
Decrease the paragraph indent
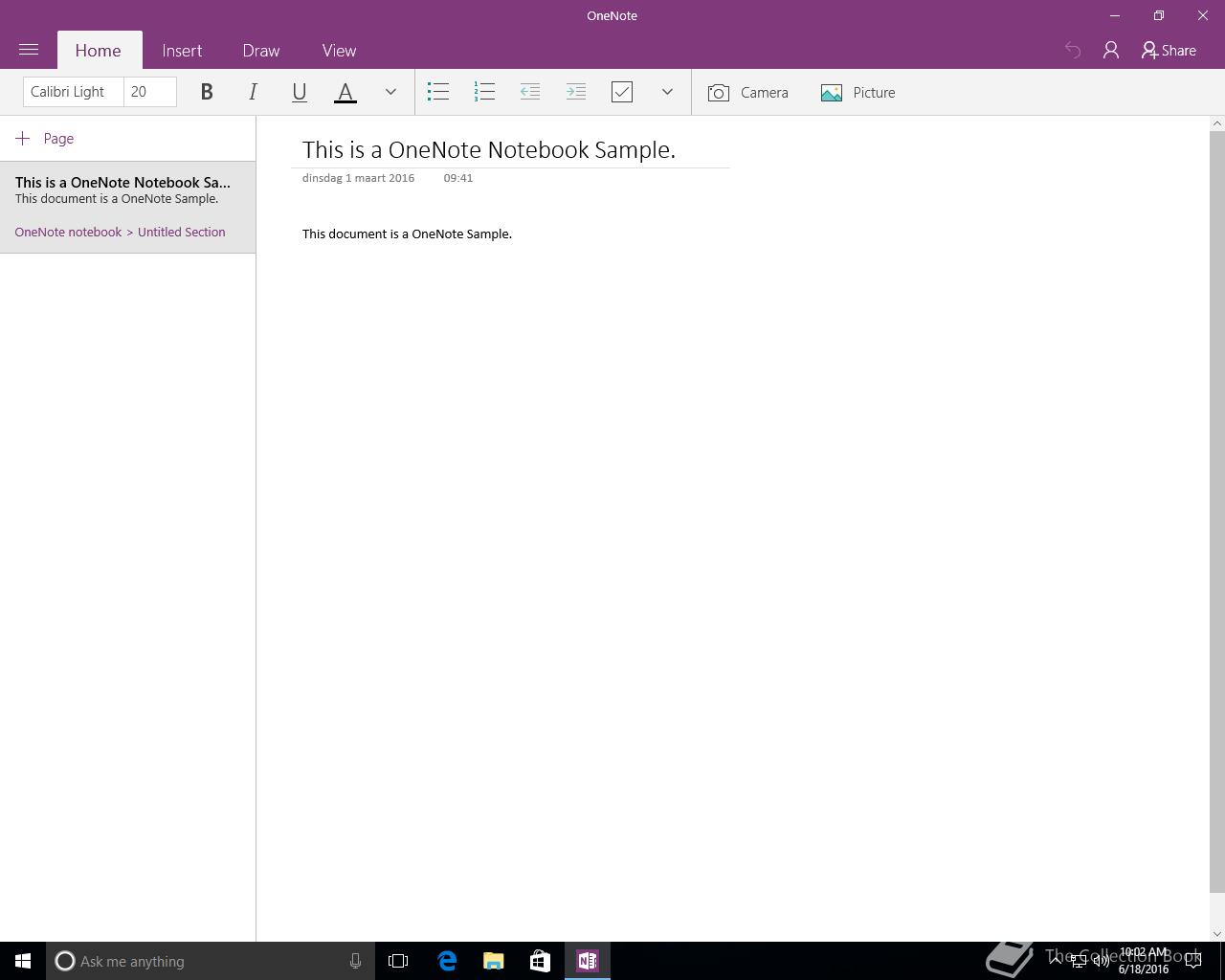530,92
